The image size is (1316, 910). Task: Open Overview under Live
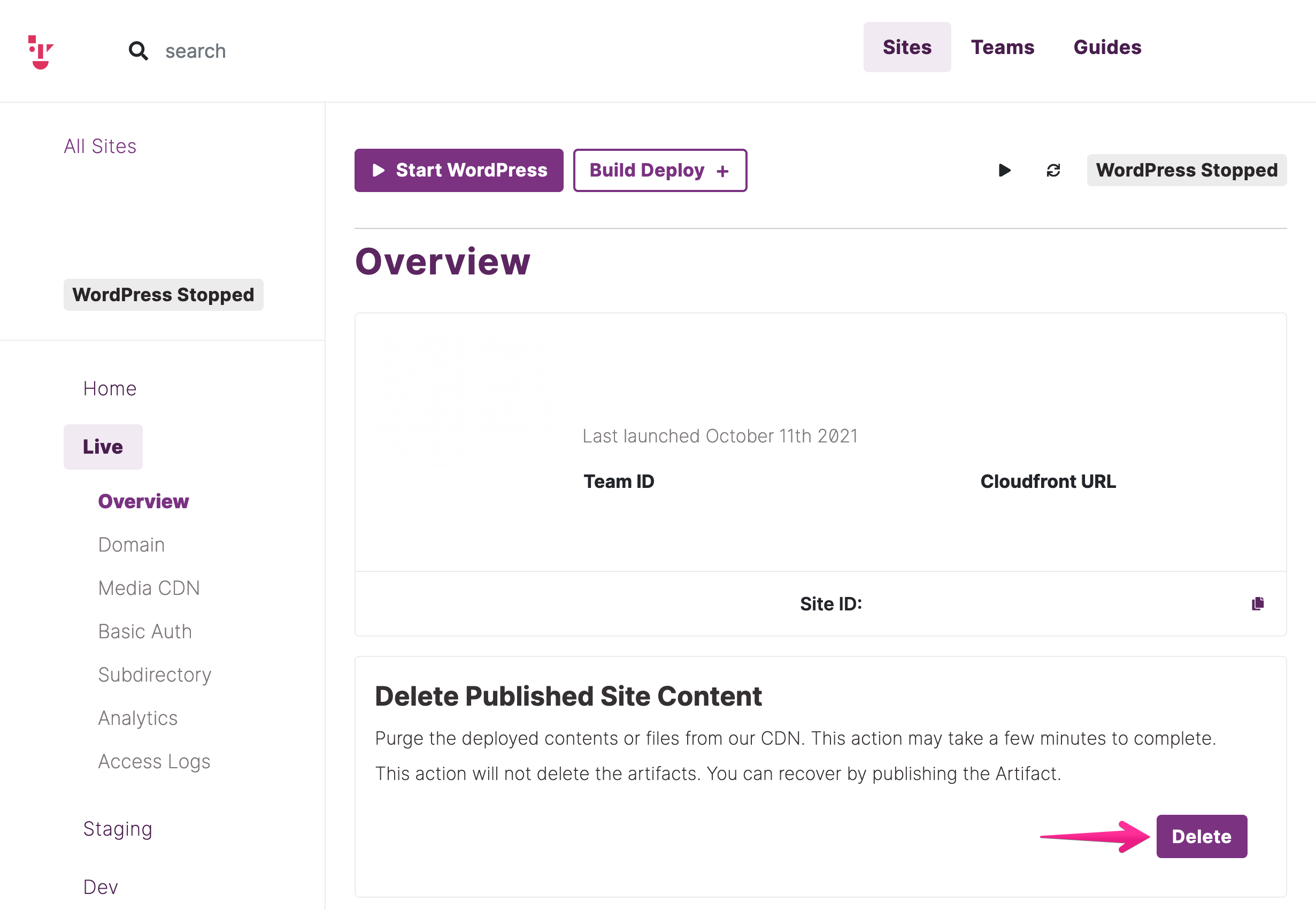143,501
